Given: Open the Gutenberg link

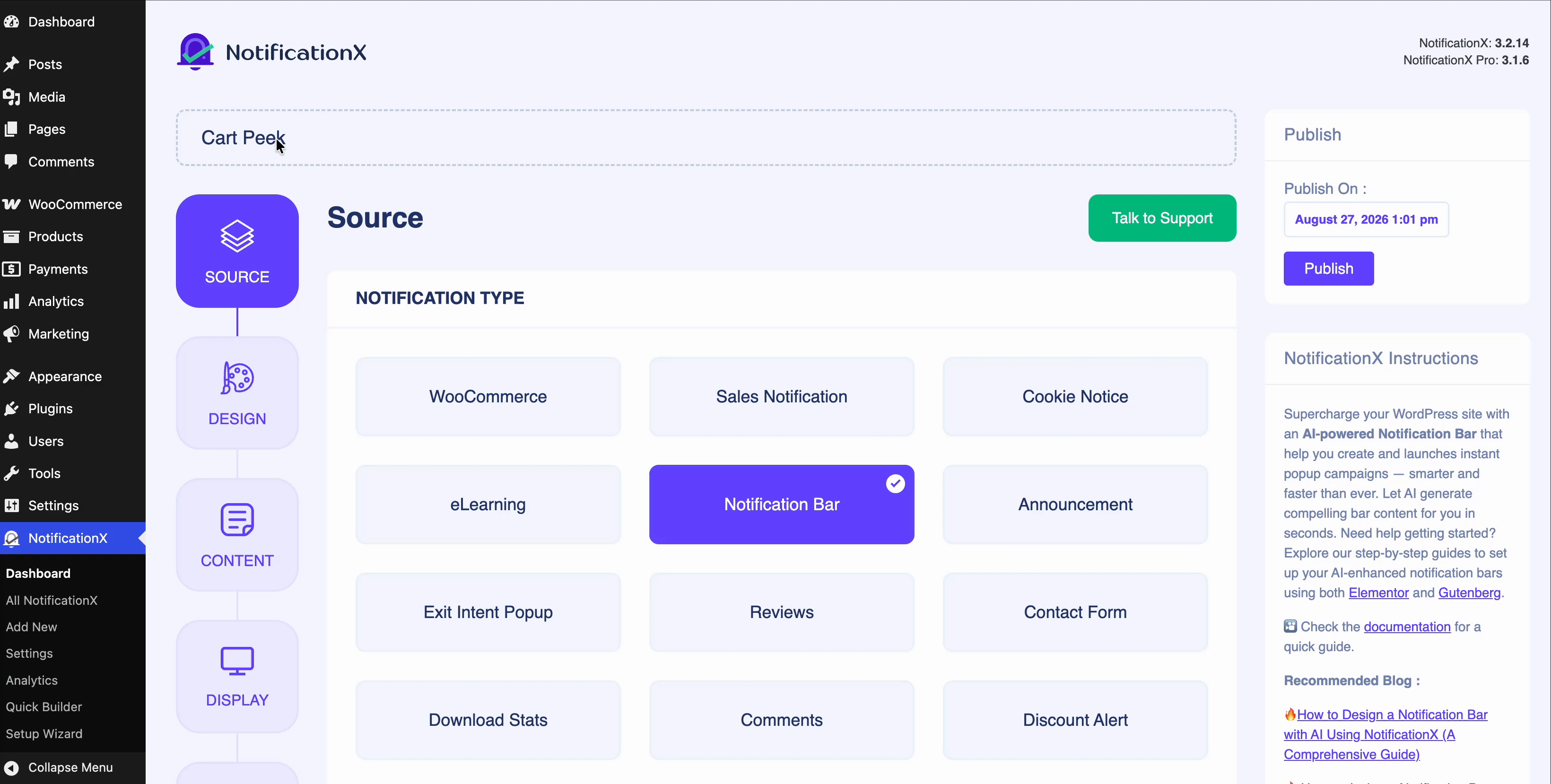Looking at the screenshot, I should click(1469, 592).
